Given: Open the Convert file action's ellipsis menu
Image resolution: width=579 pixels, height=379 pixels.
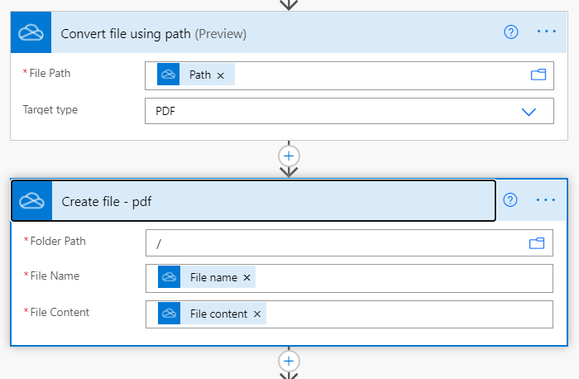Looking at the screenshot, I should (x=546, y=31).
